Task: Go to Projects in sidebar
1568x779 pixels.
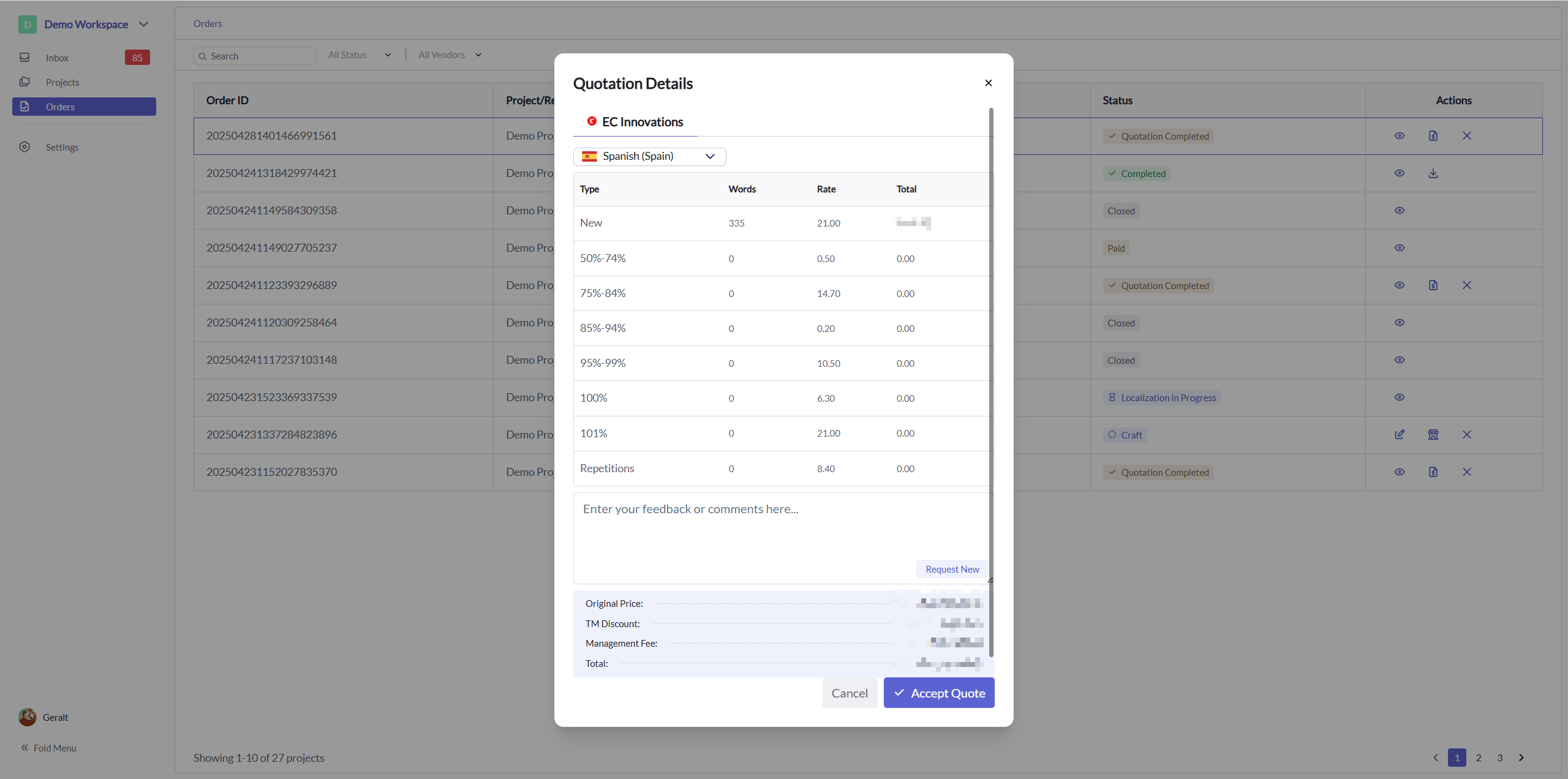Action: [62, 82]
